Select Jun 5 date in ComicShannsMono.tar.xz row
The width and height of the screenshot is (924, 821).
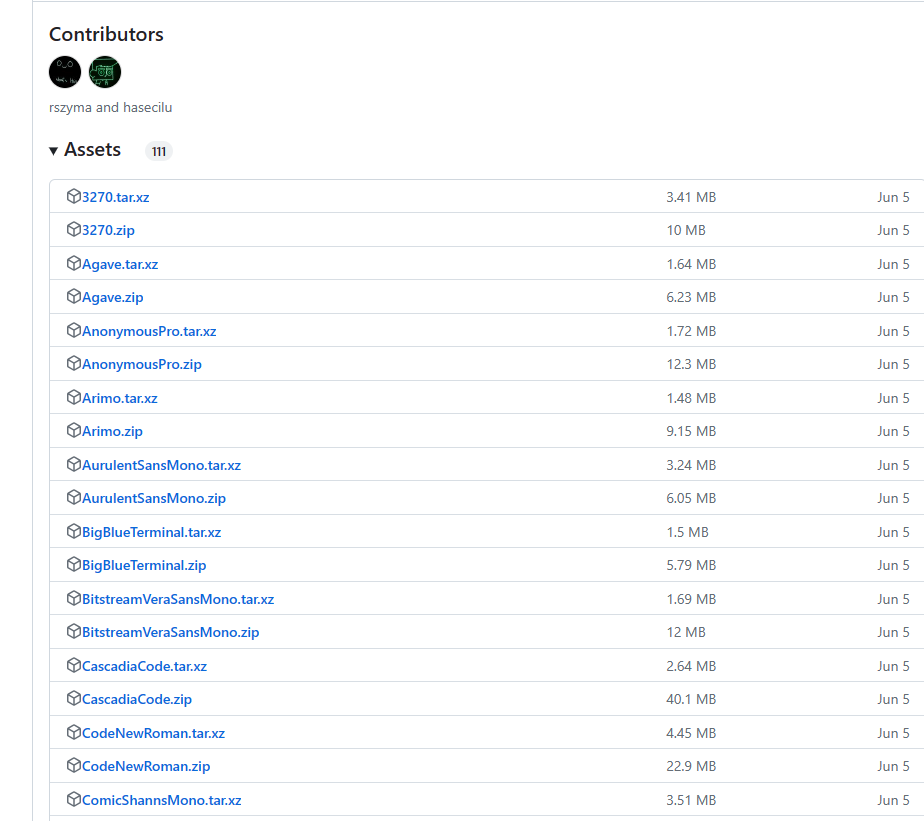coord(893,800)
